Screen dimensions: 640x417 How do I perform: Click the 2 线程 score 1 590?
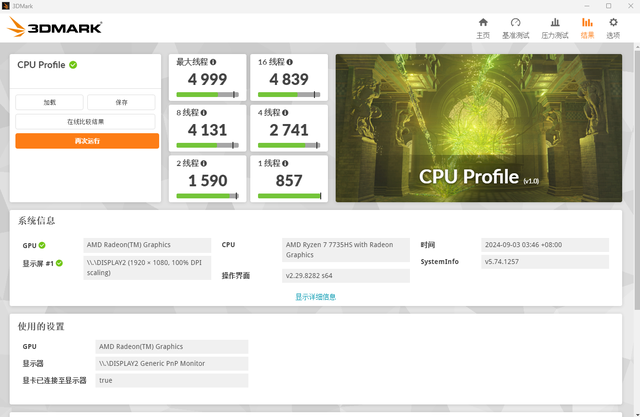point(207,181)
